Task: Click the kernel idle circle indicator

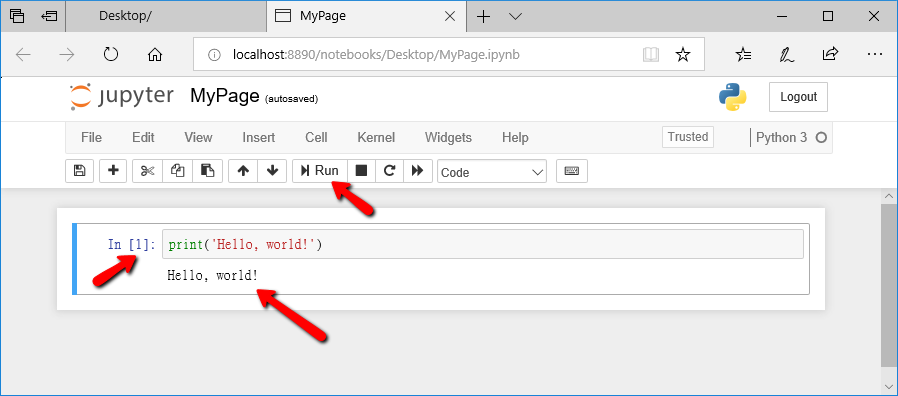Action: (x=821, y=138)
